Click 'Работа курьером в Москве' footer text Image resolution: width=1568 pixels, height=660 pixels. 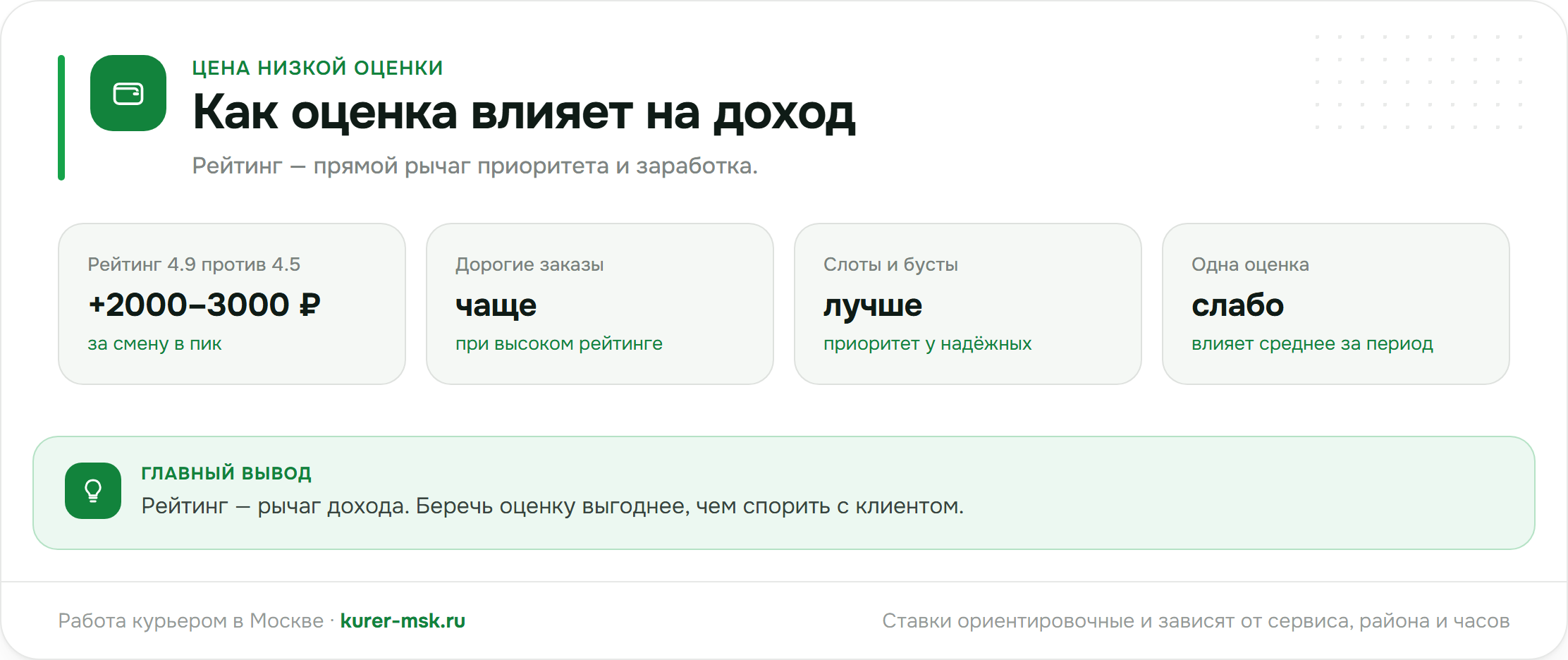(190, 621)
